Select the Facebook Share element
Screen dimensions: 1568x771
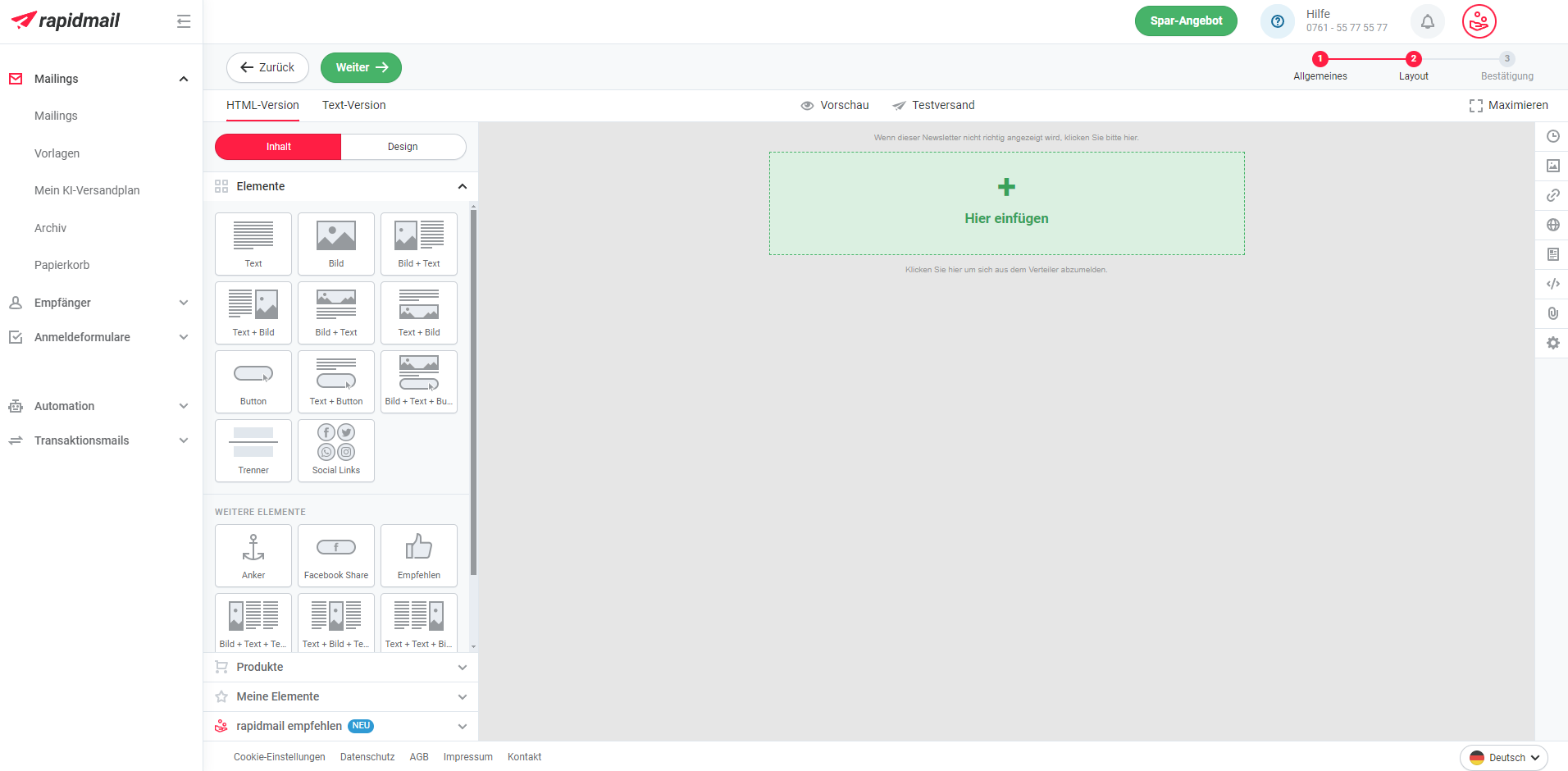[336, 555]
